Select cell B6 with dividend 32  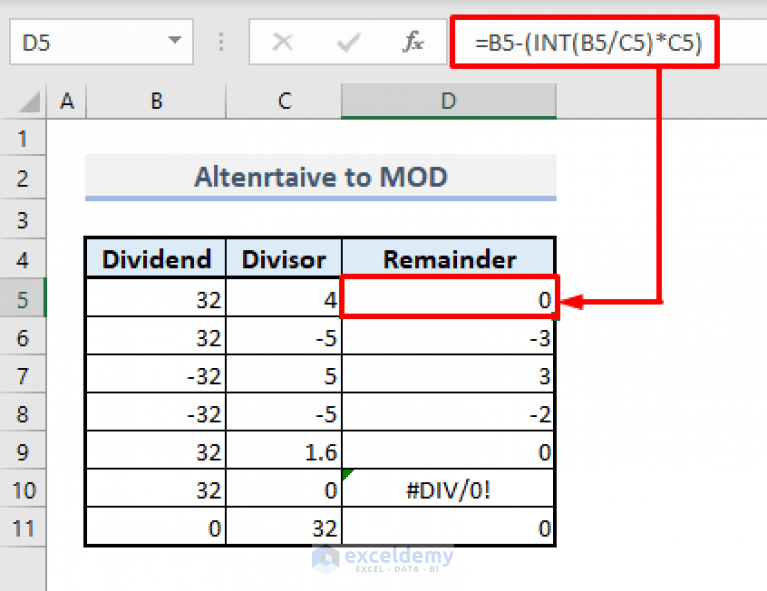[156, 337]
